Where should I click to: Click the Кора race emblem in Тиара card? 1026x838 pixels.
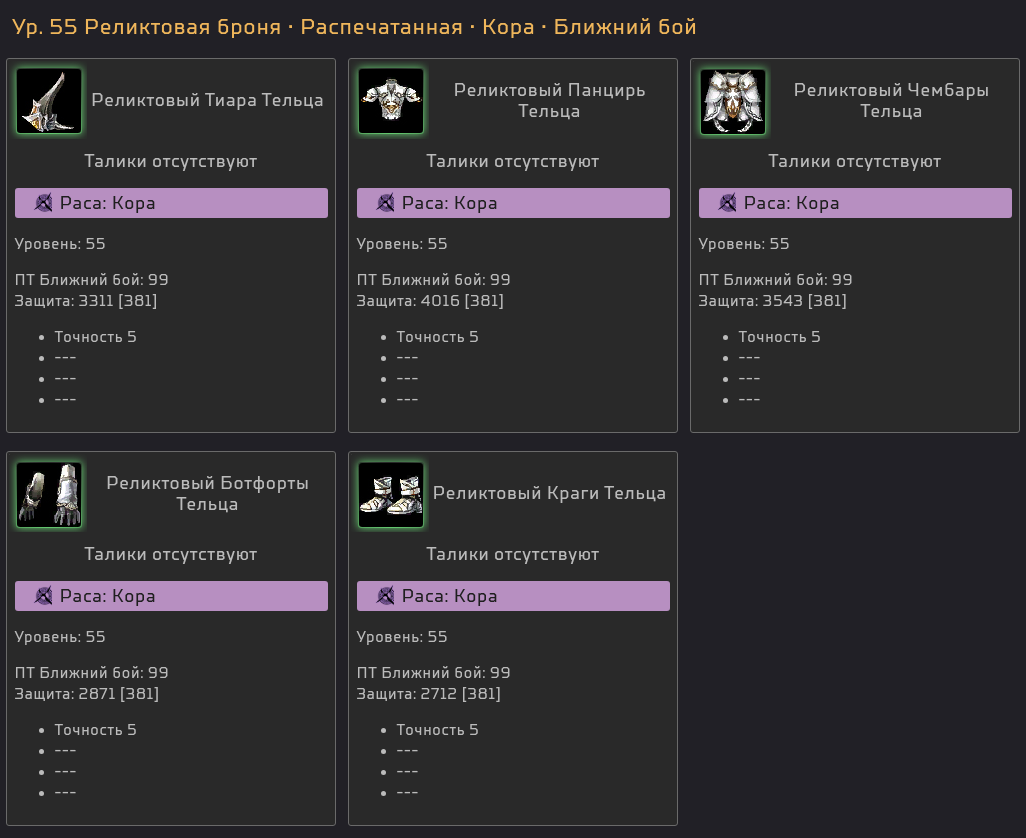(x=44, y=203)
